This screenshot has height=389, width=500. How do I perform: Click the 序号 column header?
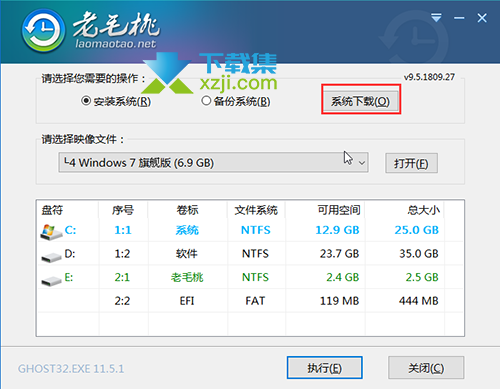click(123, 210)
